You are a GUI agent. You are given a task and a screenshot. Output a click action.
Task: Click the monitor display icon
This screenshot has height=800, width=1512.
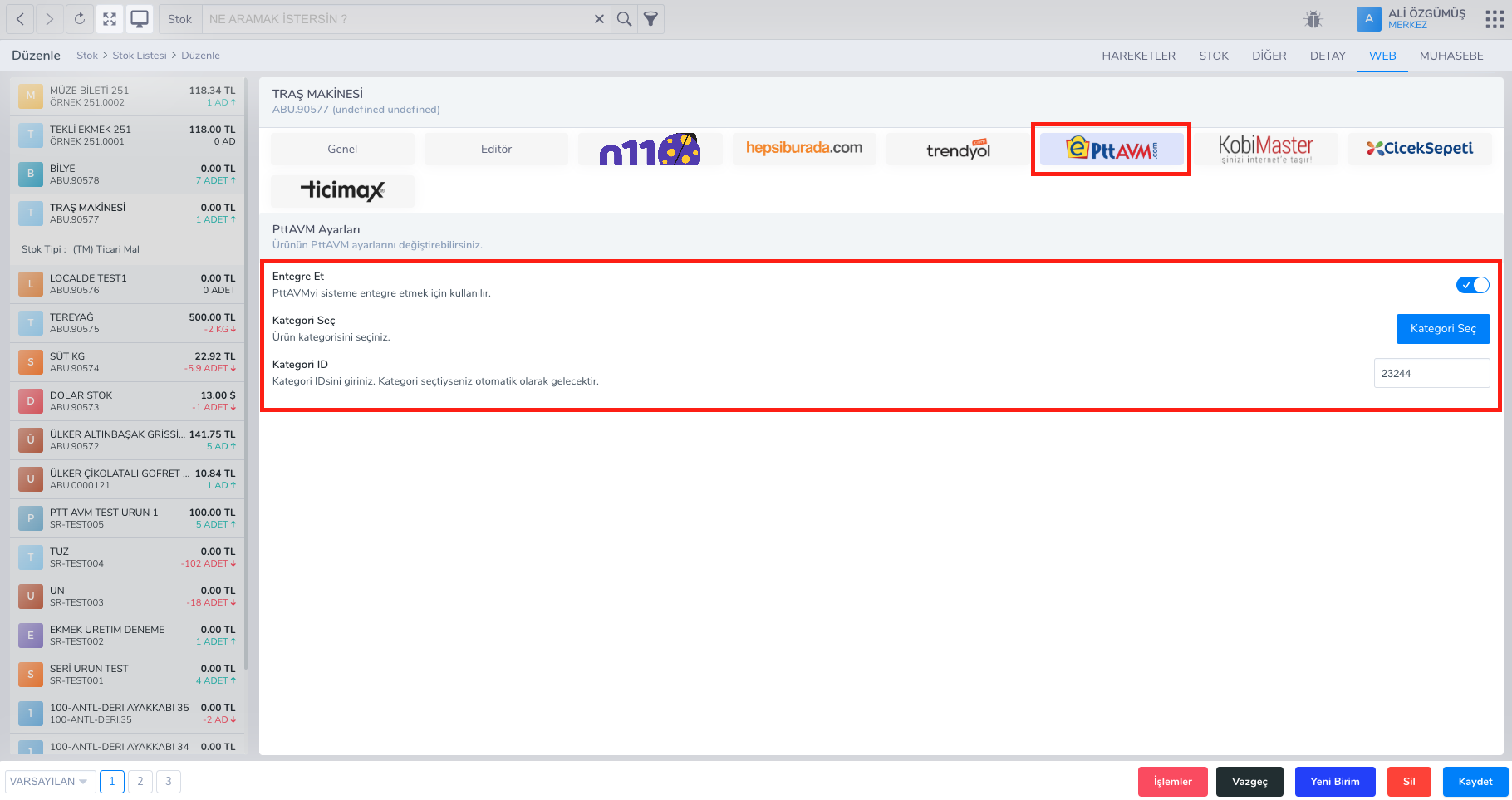point(140,19)
